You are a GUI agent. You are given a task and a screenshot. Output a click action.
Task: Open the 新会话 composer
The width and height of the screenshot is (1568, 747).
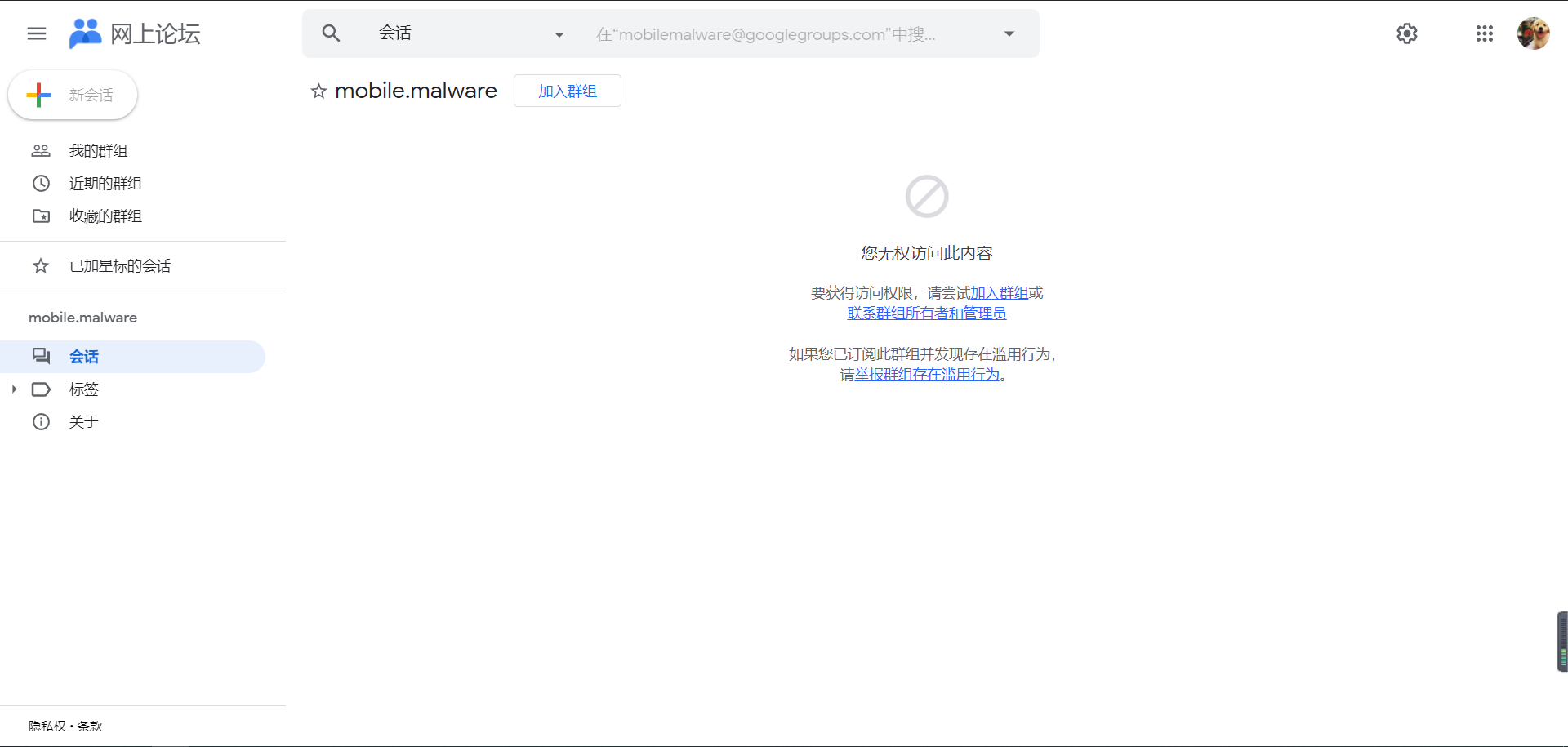click(72, 95)
